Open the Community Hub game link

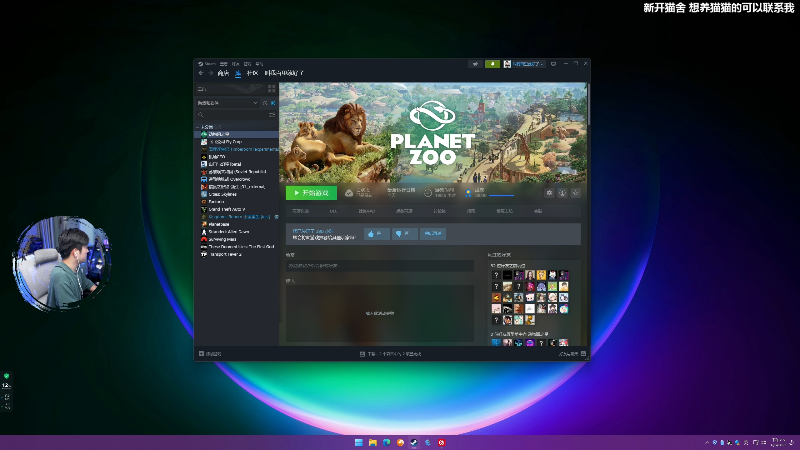366,211
